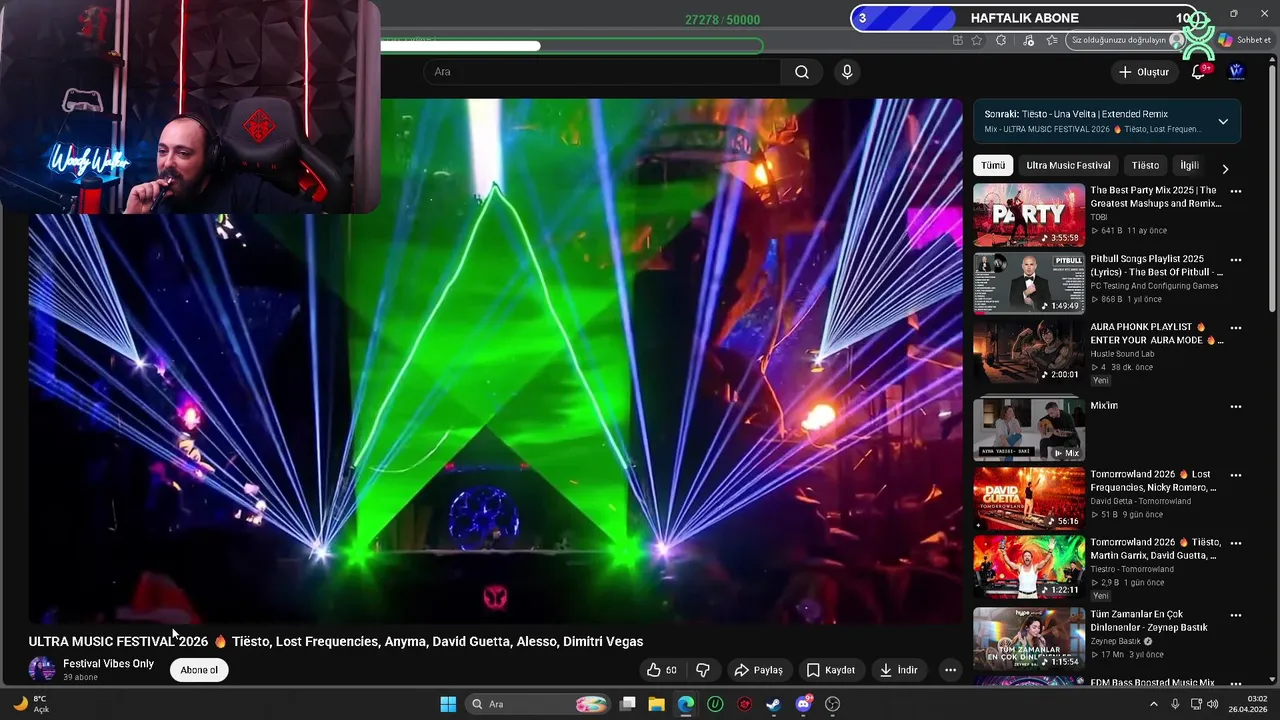Open options for The Best Party Mix 2025
The width and height of the screenshot is (1280, 720).
tap(1236, 191)
